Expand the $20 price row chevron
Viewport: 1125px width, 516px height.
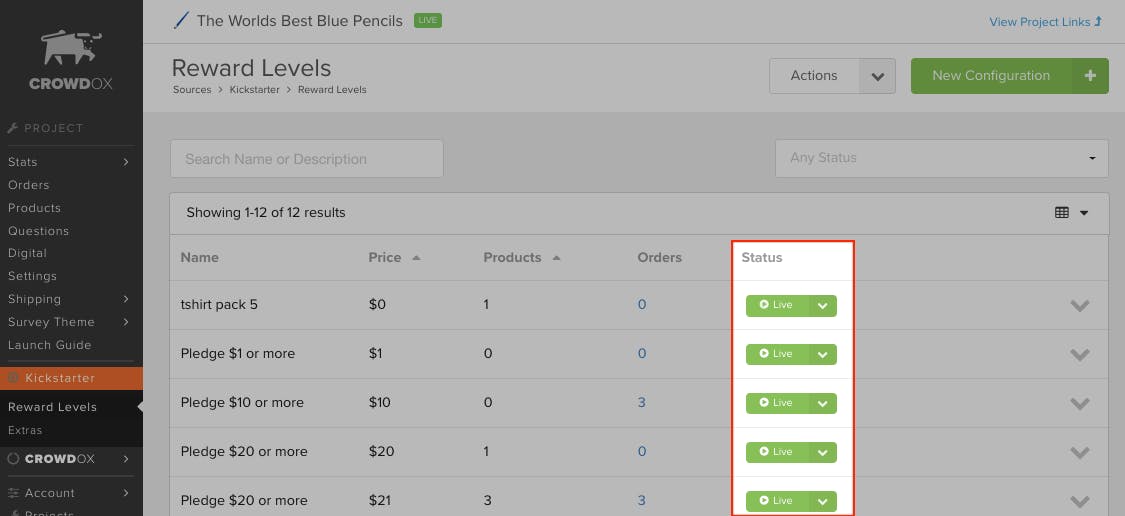tap(1080, 452)
